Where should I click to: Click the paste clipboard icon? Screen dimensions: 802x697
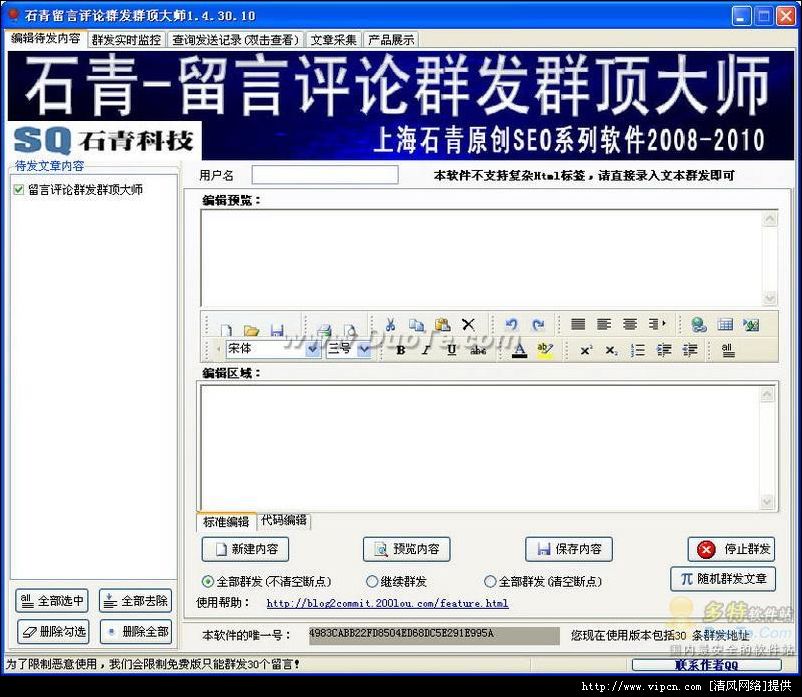(x=442, y=324)
